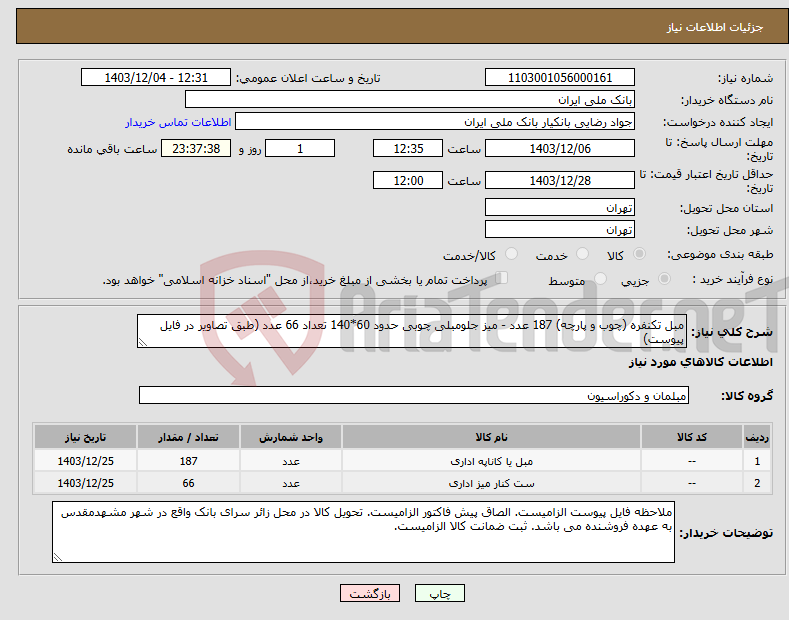Click the گروه کالا field مبلمان و دکوراسیون
The image size is (789, 620).
click(x=414, y=396)
